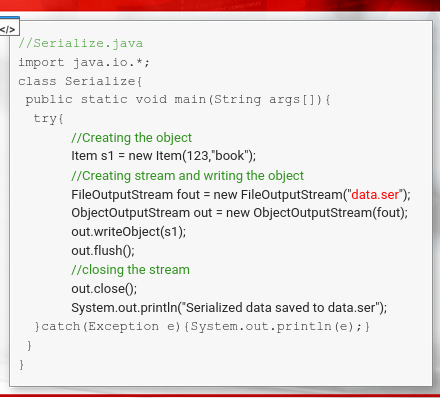This screenshot has height=398, width=440.
Task: Click the out.writeObject(s1) line
Action: point(129,232)
